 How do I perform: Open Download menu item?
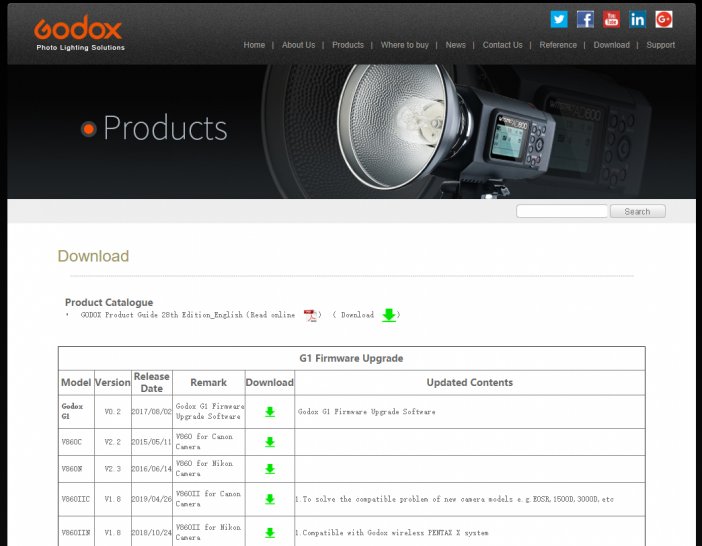click(x=612, y=45)
